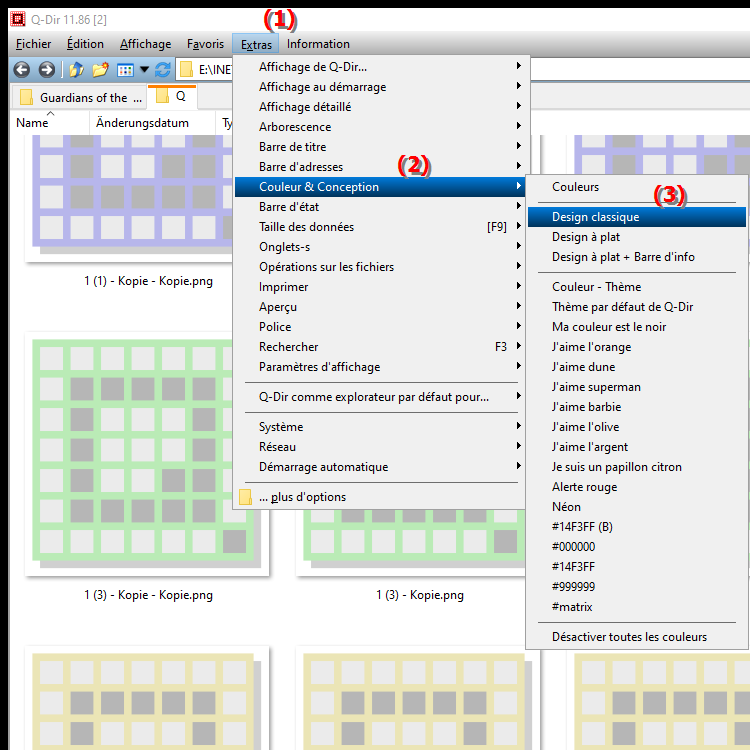Apply the 'J'aime l'argent' theme
The width and height of the screenshot is (750, 750).
tap(637, 447)
